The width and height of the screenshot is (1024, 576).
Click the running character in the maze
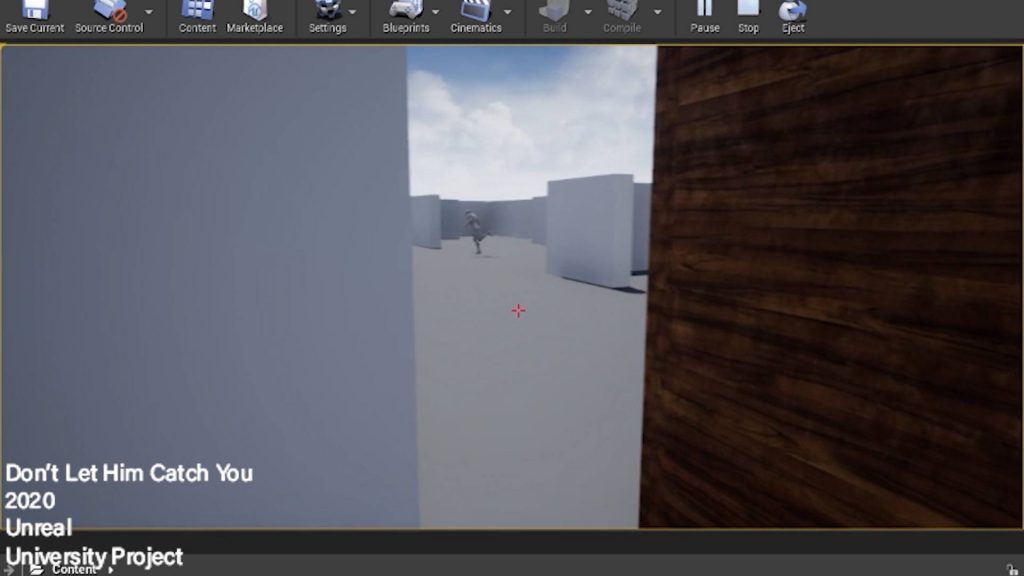pos(476,232)
